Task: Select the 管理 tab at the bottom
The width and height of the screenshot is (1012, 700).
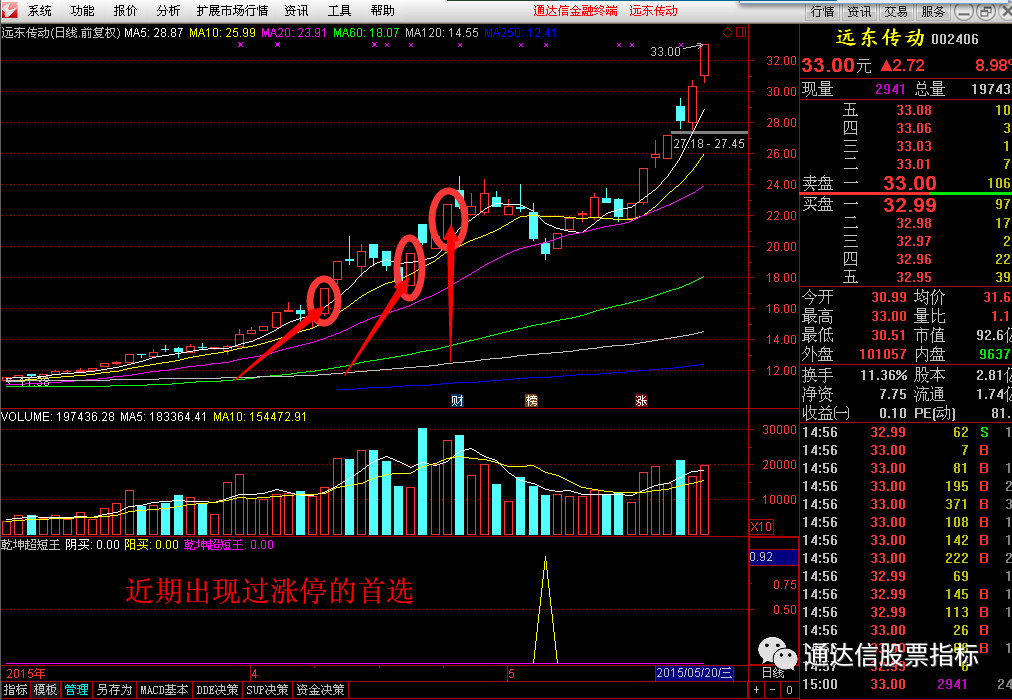Action: (76, 690)
